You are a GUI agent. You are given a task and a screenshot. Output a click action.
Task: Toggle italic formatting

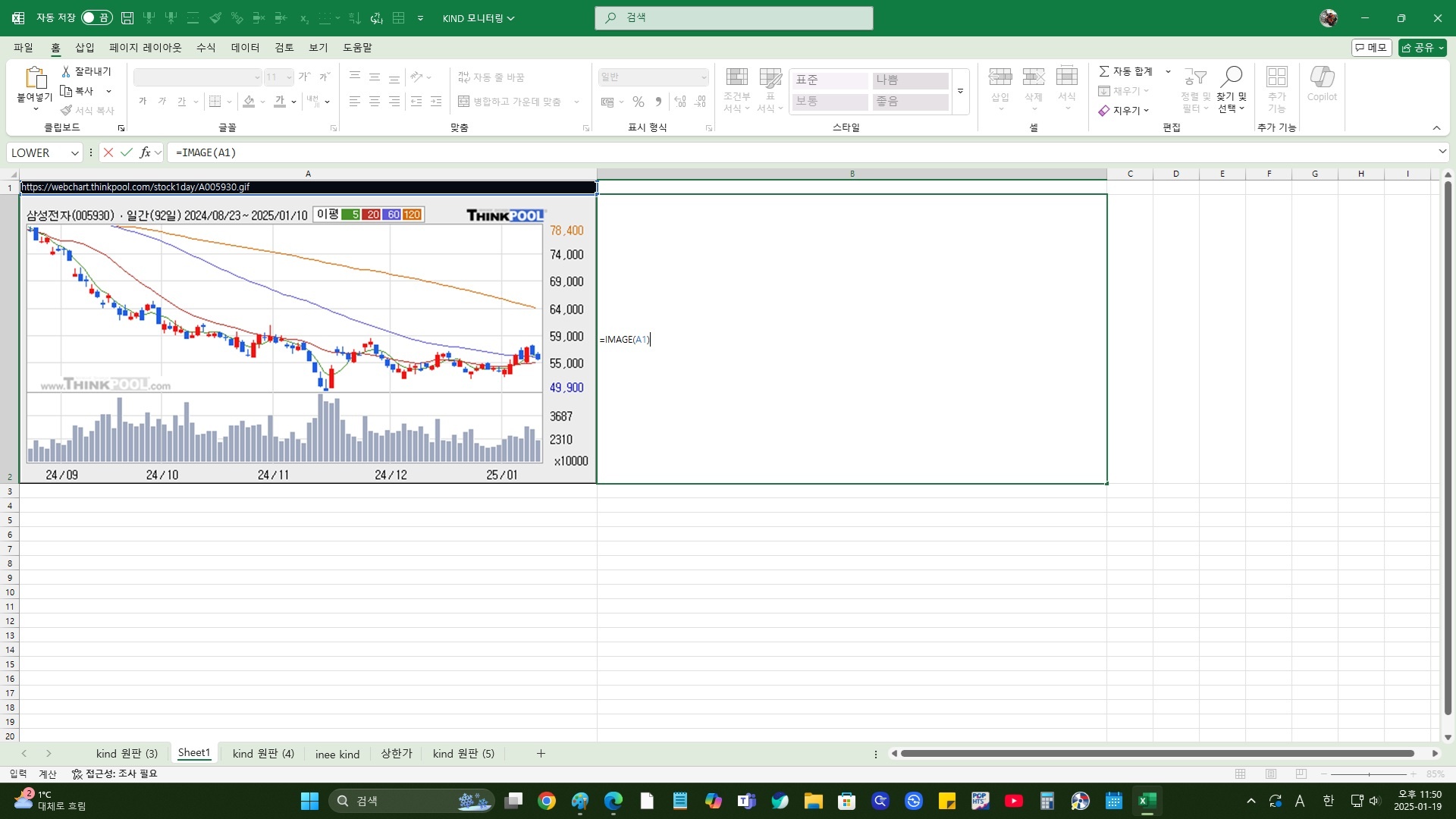(x=162, y=102)
